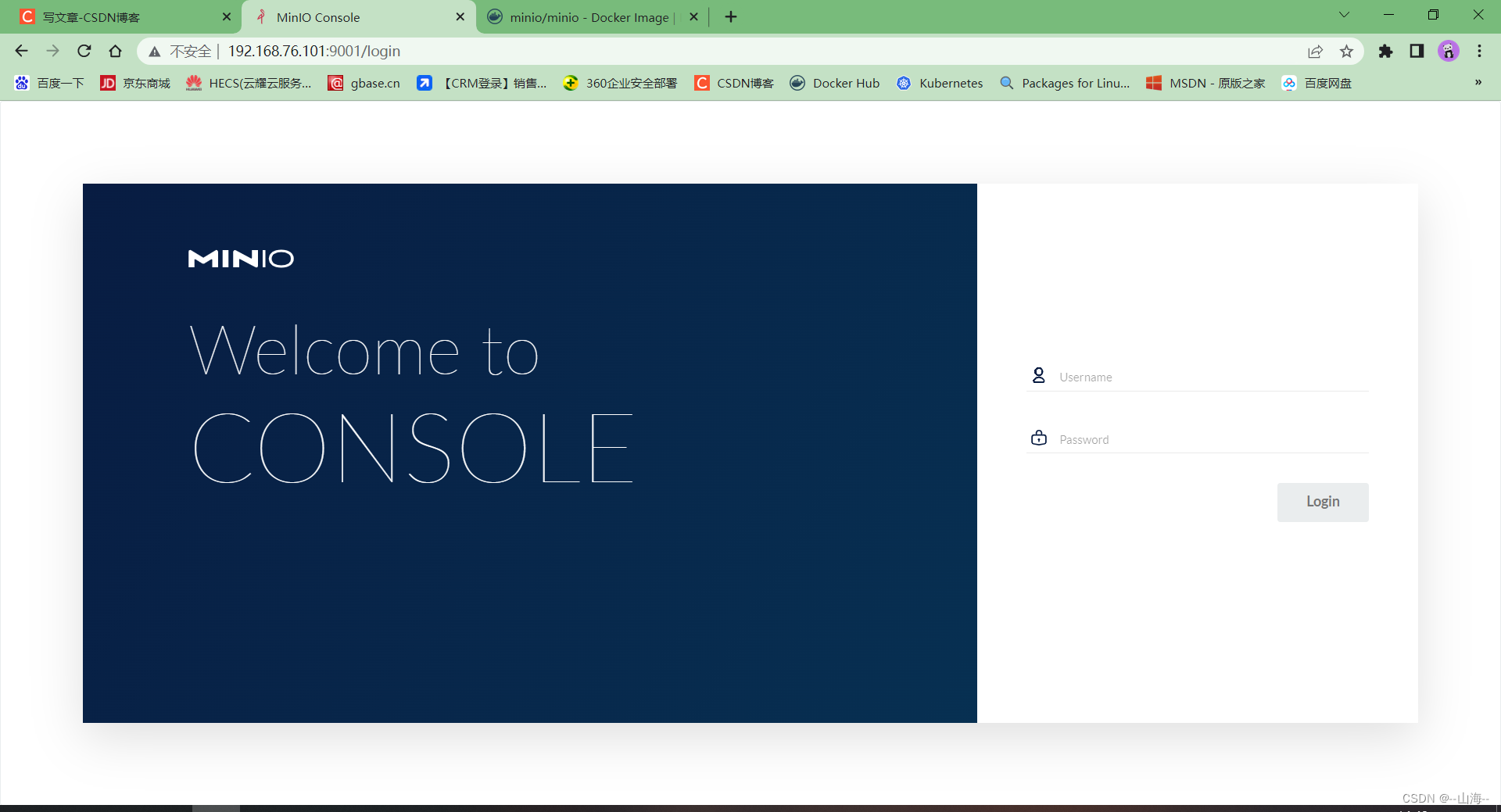Image resolution: width=1501 pixels, height=812 pixels.
Task: Click the user icon beside Username
Action: pos(1038,376)
